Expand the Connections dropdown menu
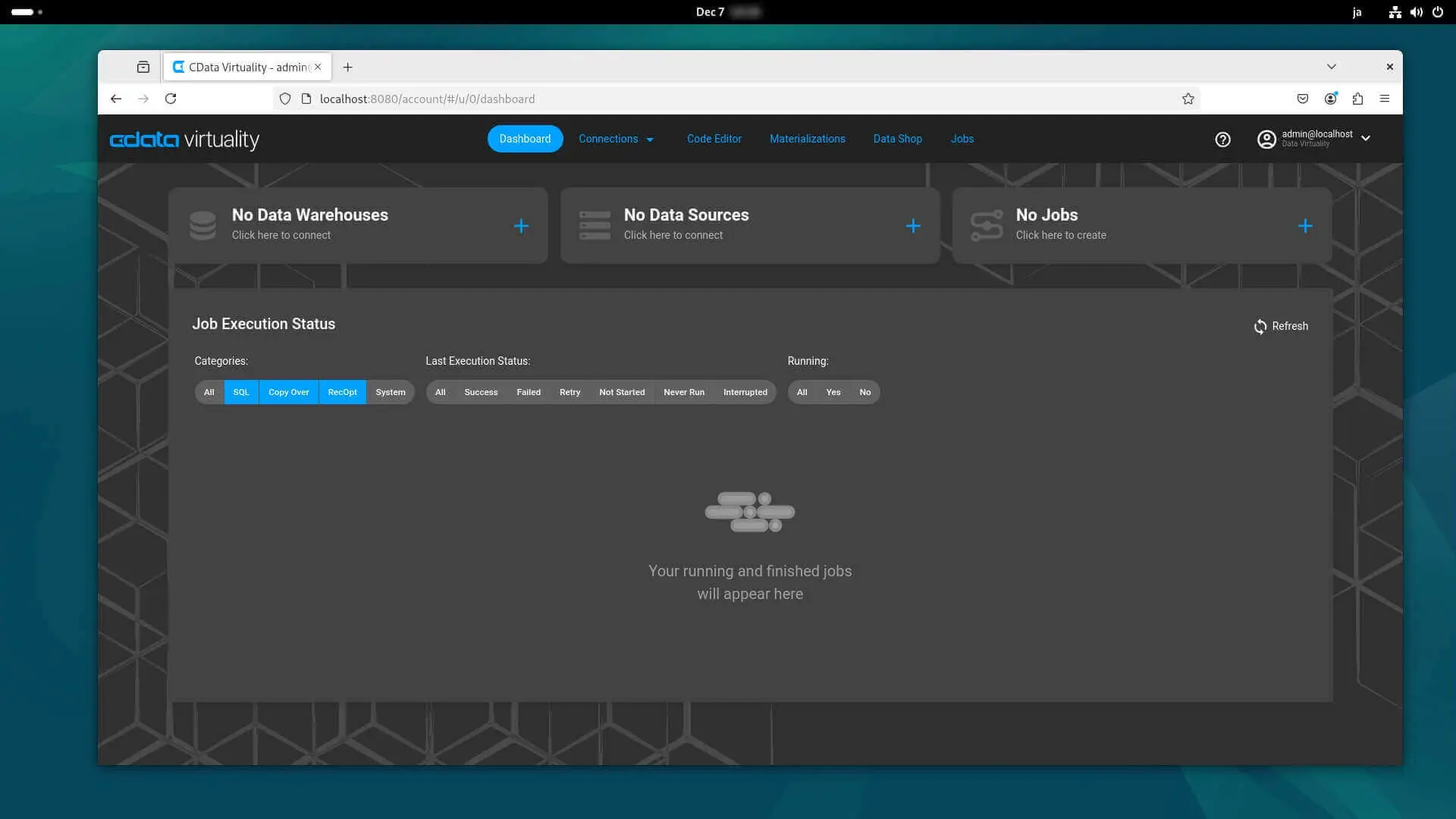Image resolution: width=1456 pixels, height=819 pixels. (x=616, y=139)
